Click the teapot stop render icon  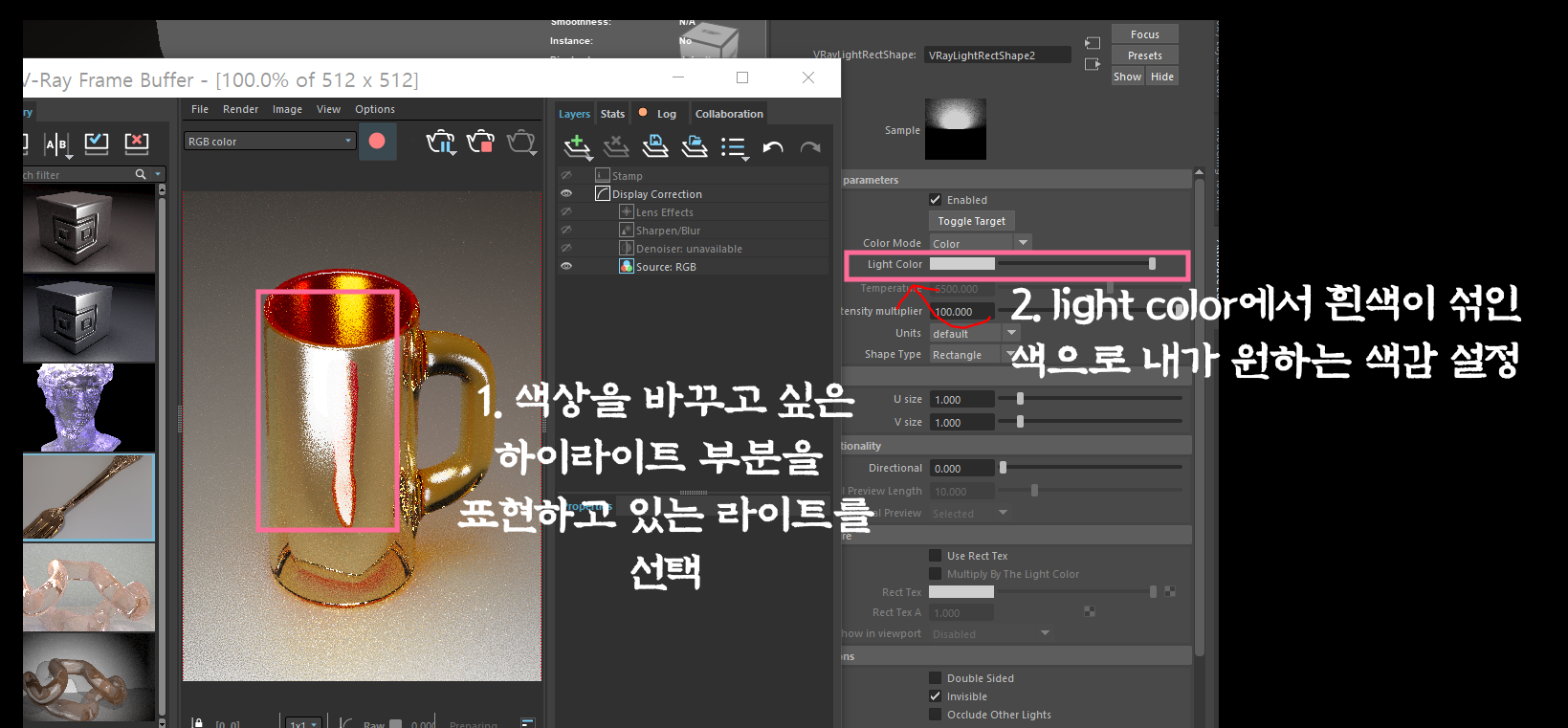click(x=481, y=143)
